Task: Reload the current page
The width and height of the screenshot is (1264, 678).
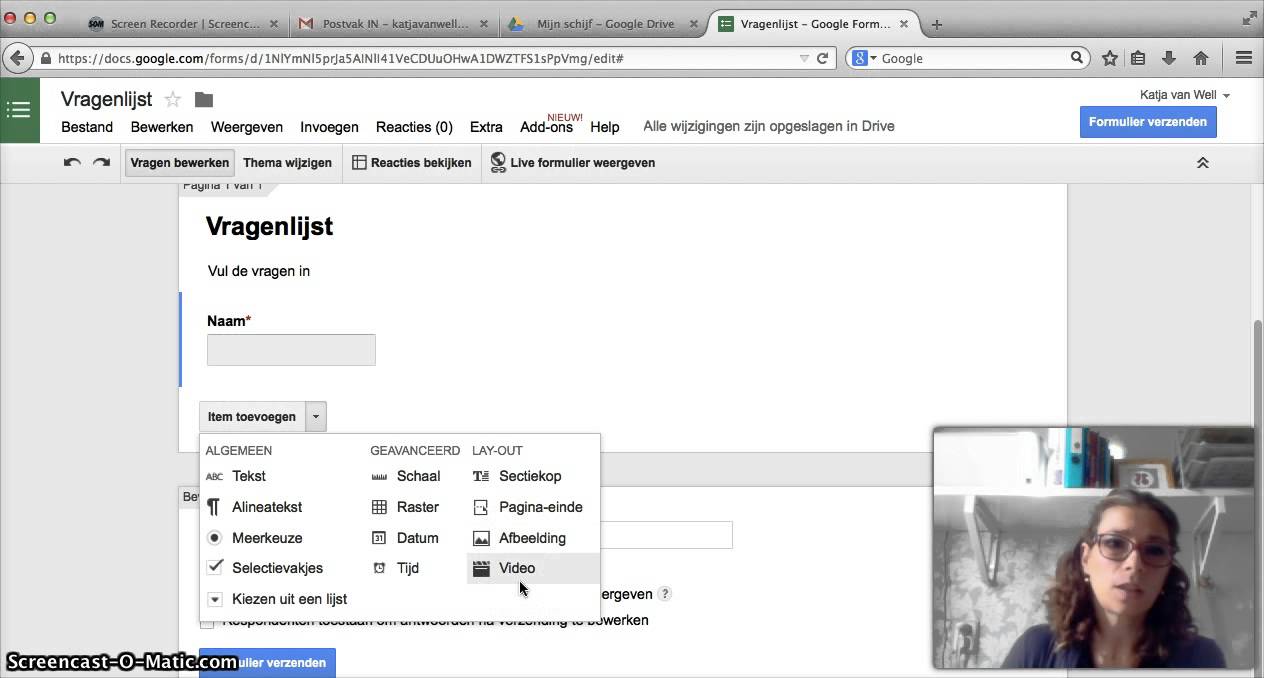Action: pos(823,58)
